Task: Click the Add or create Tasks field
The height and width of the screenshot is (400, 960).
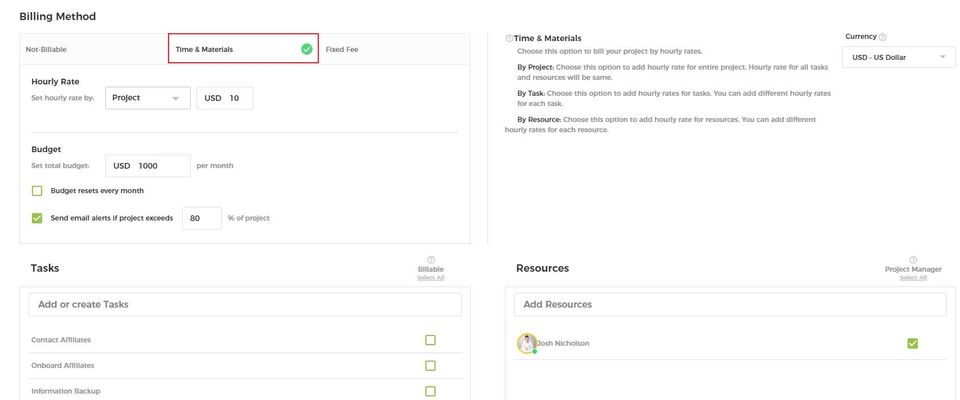Action: (244, 304)
